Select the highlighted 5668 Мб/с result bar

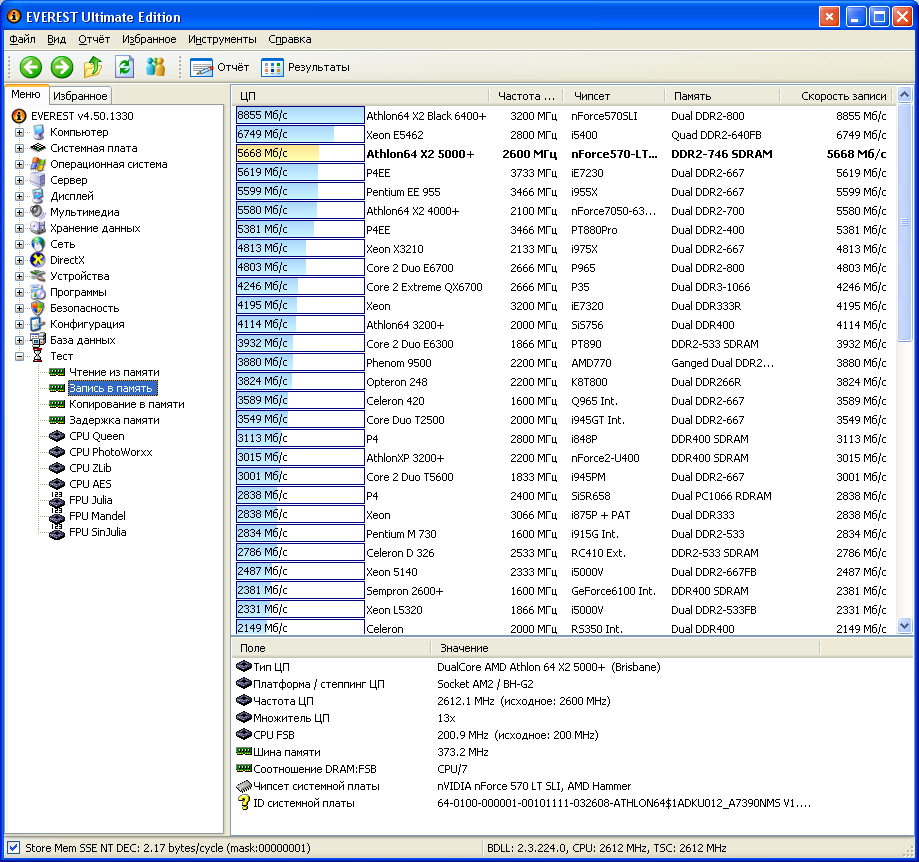pos(300,153)
